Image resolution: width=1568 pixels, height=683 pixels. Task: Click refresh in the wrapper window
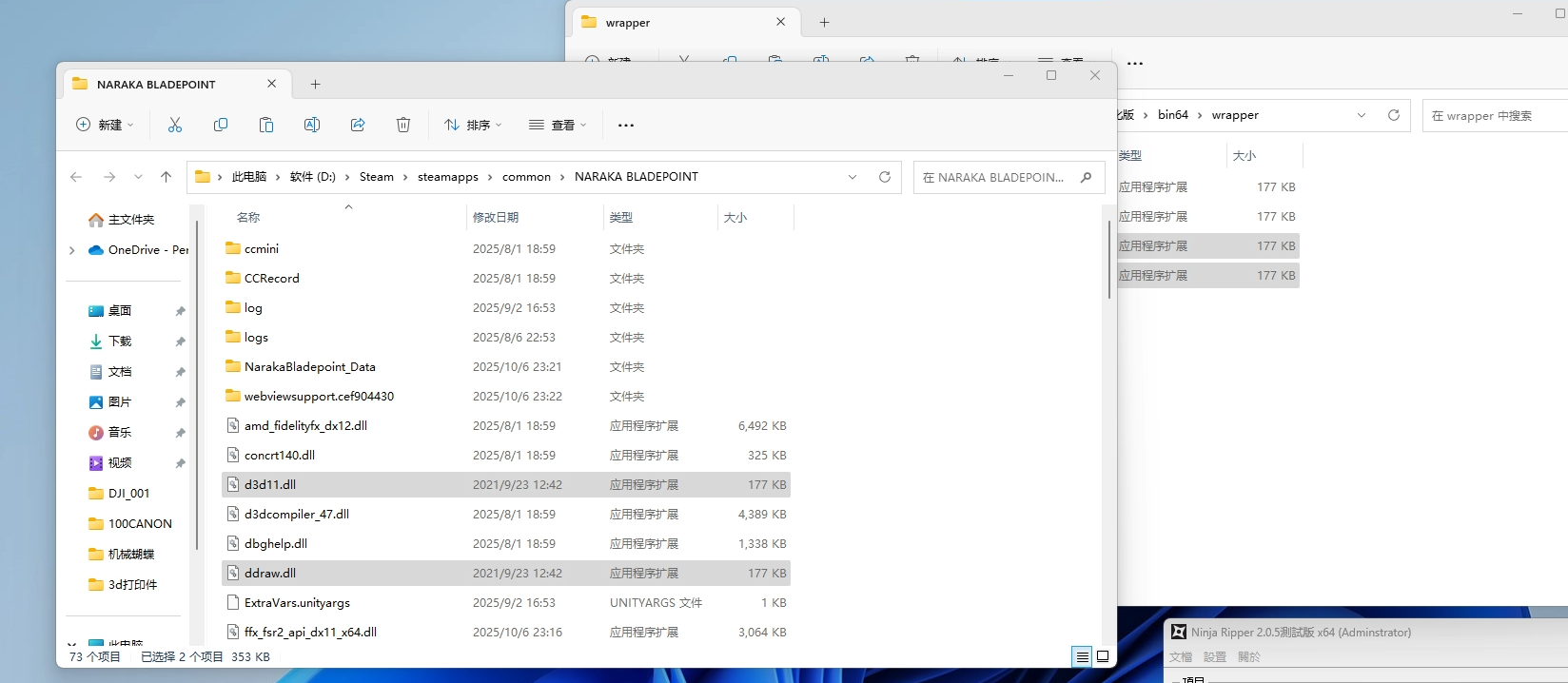pos(1394,115)
